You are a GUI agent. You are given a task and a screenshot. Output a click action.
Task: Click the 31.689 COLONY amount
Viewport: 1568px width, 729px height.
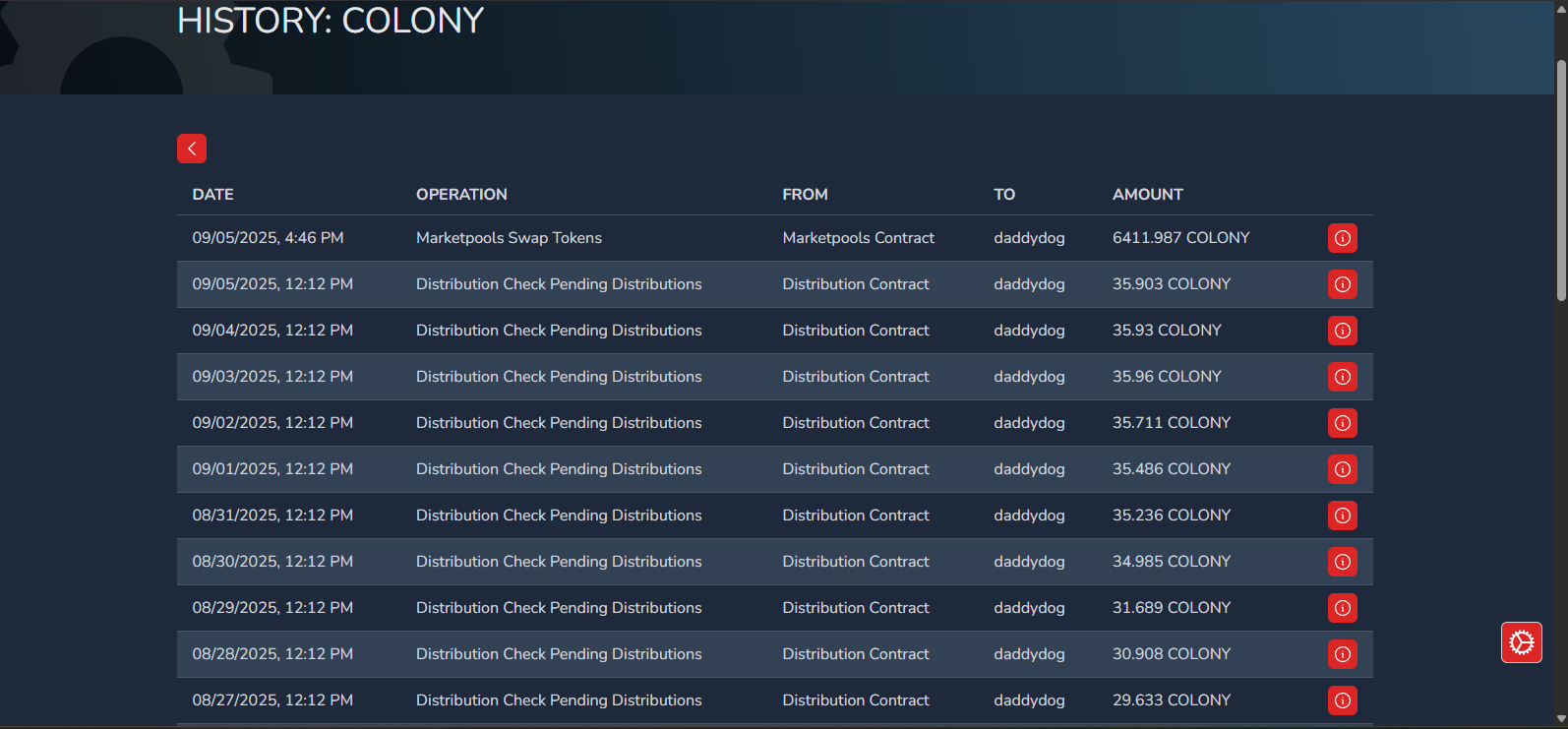click(1172, 608)
